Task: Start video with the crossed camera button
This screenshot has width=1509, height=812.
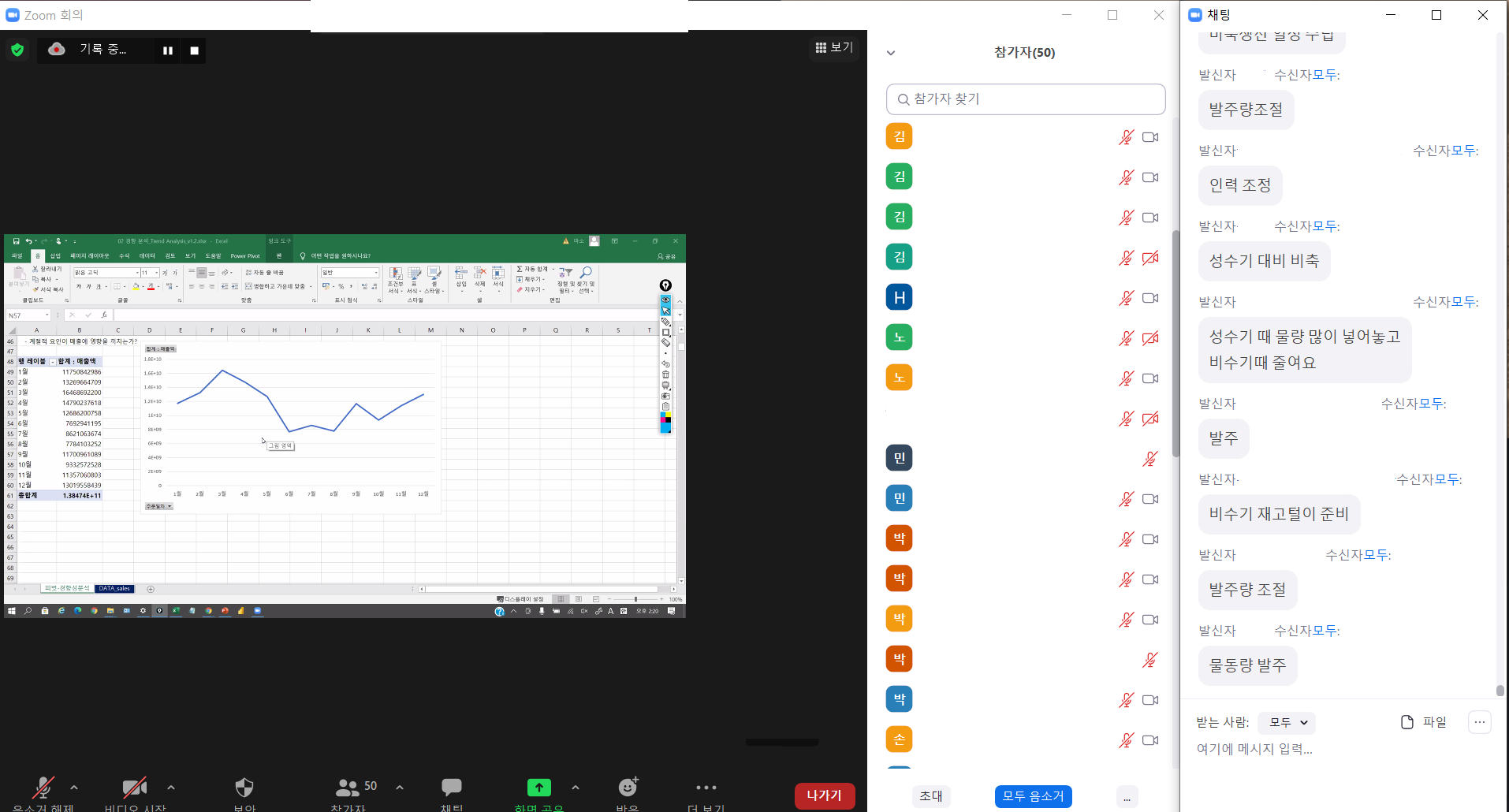Action: coord(135,788)
